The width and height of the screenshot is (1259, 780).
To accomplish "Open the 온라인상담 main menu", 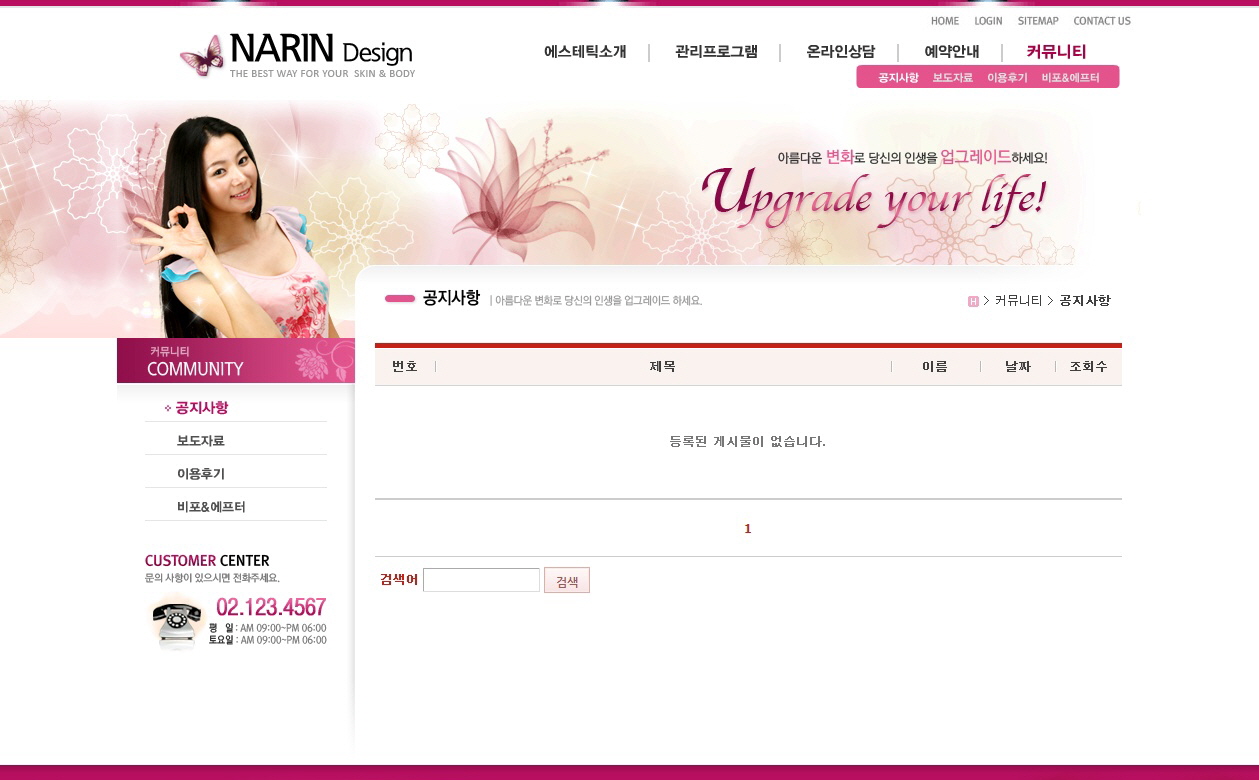I will (840, 52).
